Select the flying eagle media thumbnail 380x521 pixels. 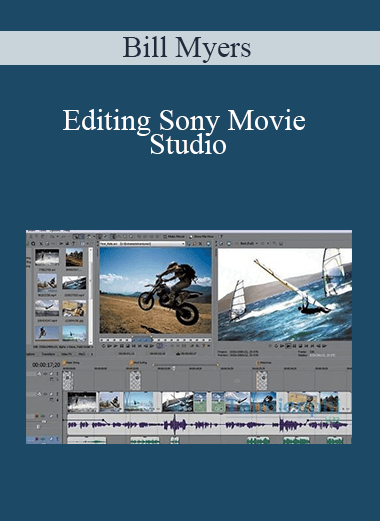[x=47, y=308]
